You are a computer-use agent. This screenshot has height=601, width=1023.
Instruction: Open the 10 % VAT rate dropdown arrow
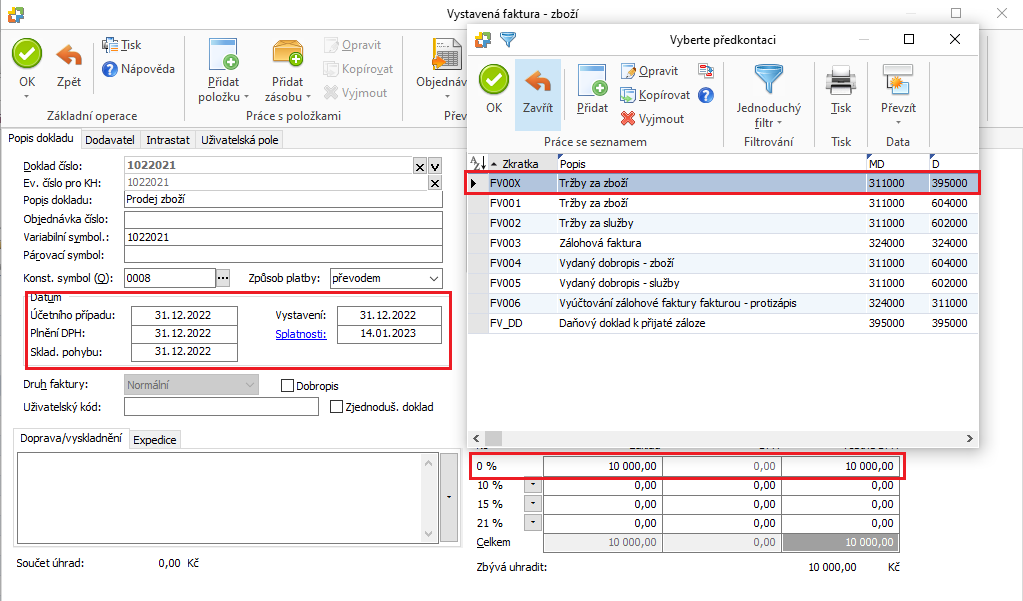click(x=531, y=485)
